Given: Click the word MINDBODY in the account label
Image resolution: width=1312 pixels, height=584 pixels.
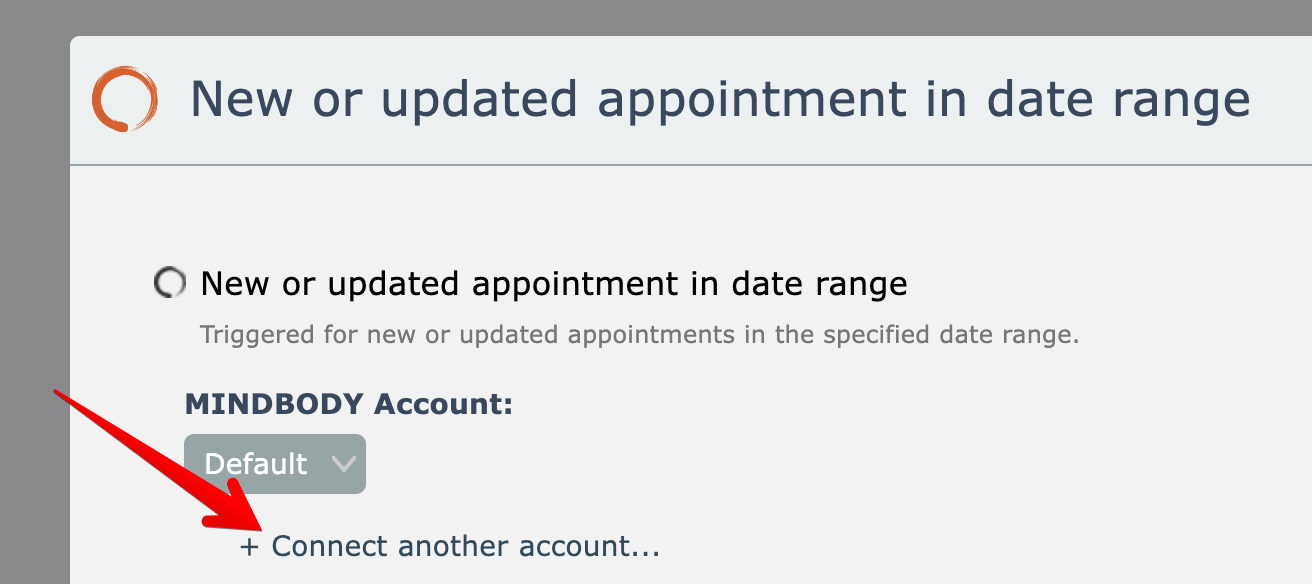Looking at the screenshot, I should point(273,404).
